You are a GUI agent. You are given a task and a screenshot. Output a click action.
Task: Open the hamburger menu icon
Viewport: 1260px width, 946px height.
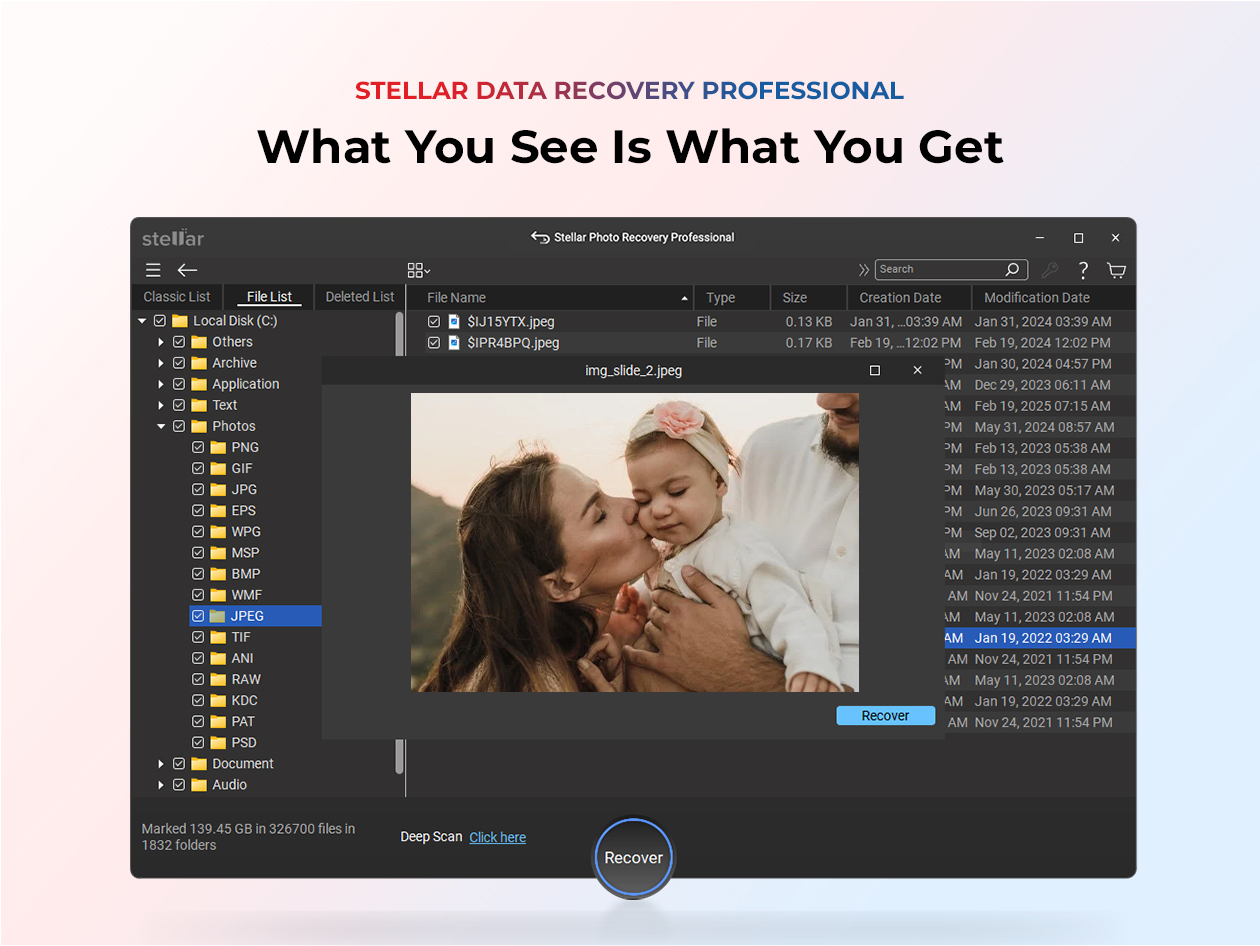[153, 270]
